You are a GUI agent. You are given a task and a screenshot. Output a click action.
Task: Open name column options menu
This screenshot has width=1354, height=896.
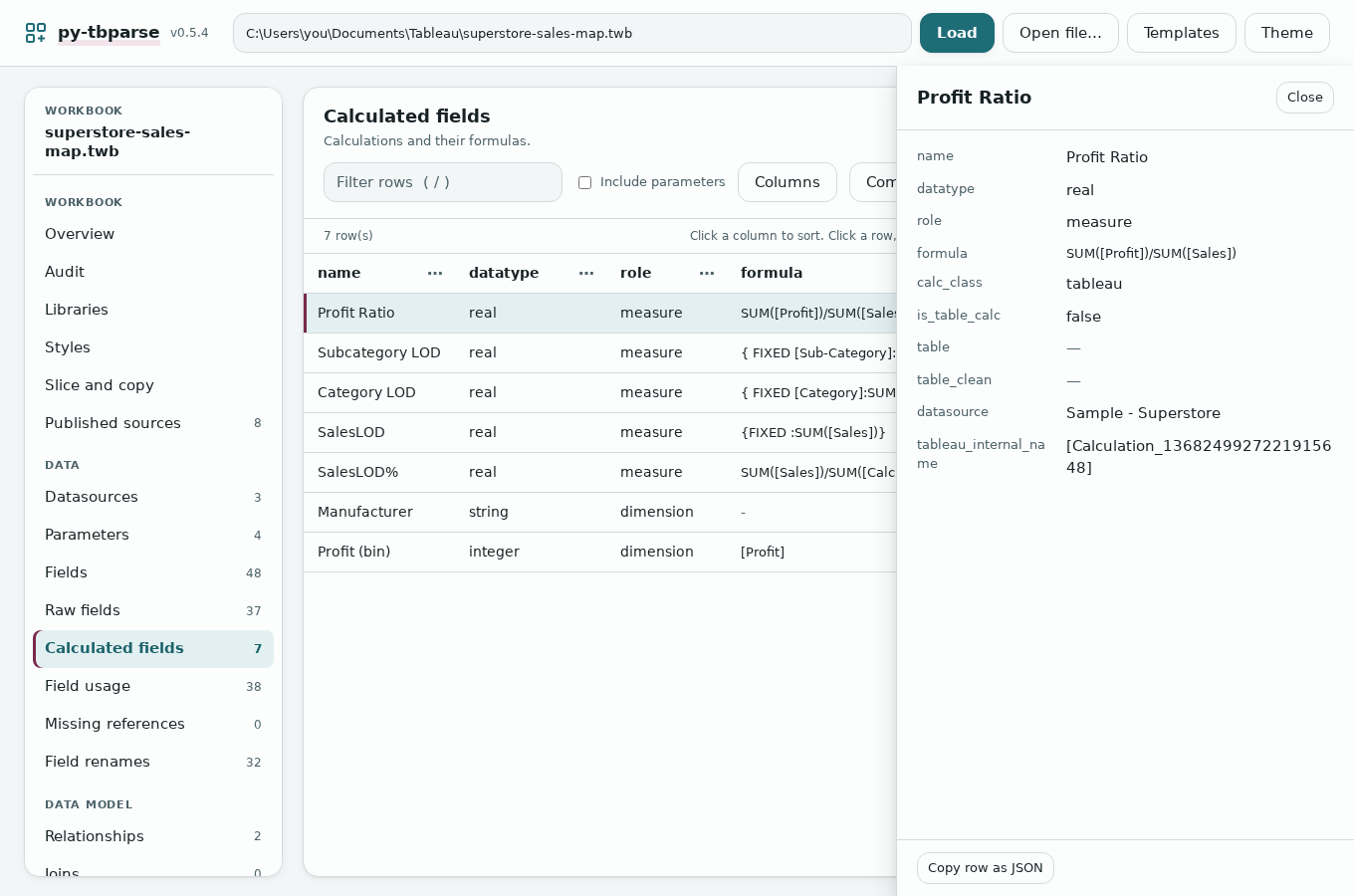coord(435,273)
